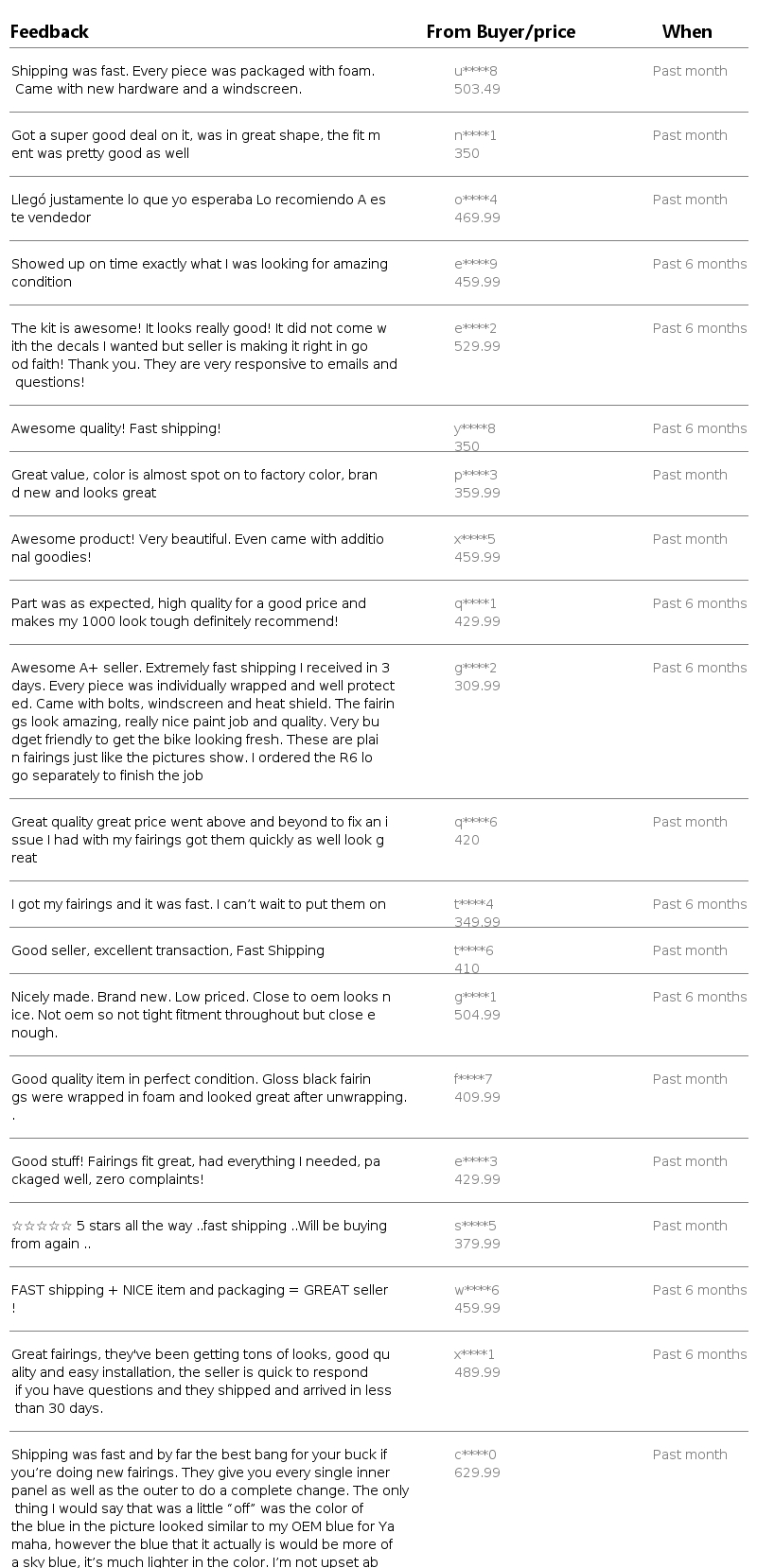The width and height of the screenshot is (757, 1568).
Task: Click buyer o****4 on Spanish review
Action: coord(475,200)
